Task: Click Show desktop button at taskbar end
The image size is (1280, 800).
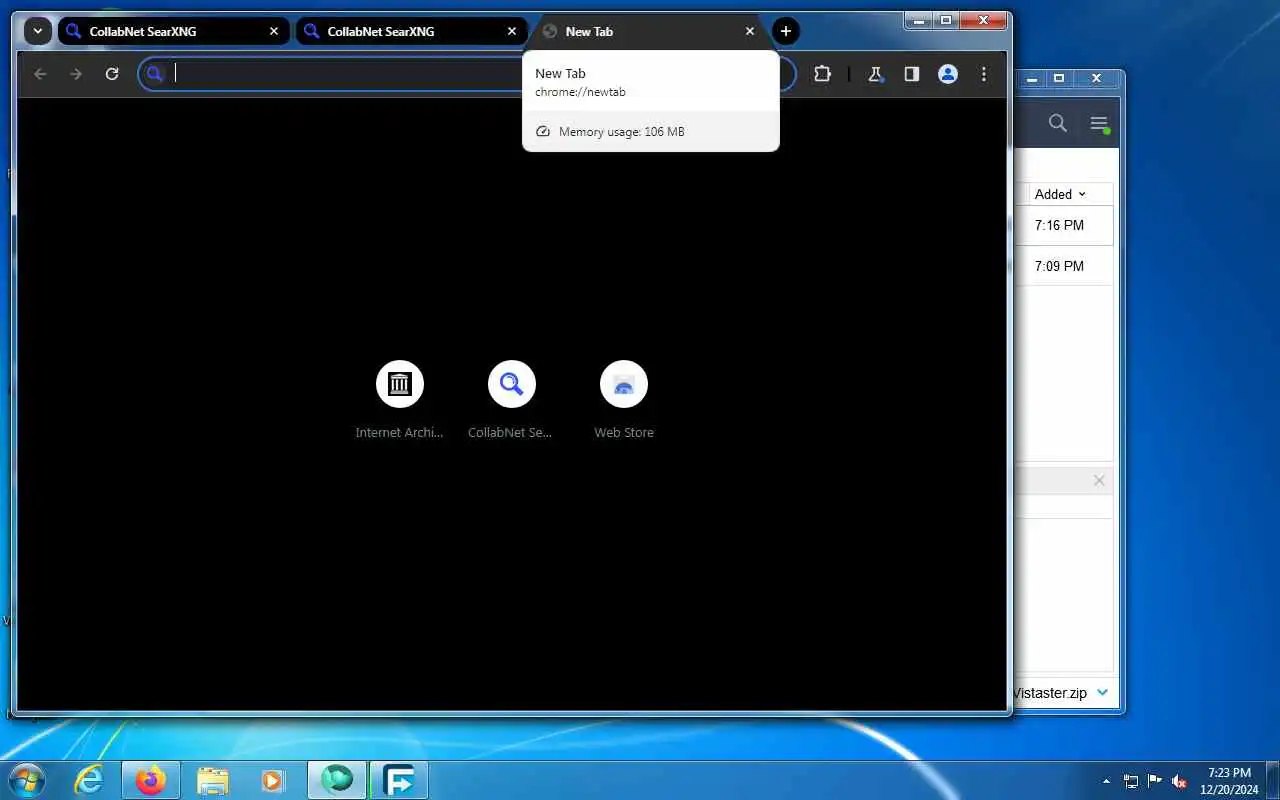Action: (1272, 781)
